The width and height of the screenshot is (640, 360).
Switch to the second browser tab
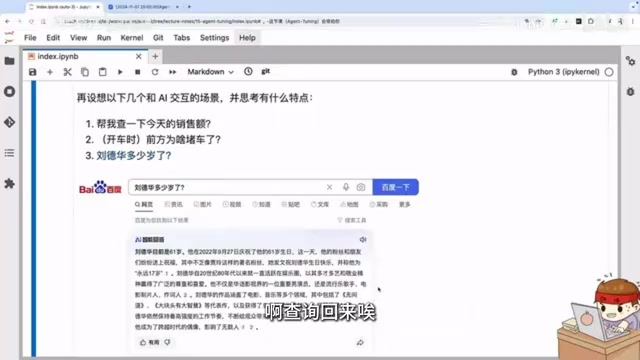point(143,7)
